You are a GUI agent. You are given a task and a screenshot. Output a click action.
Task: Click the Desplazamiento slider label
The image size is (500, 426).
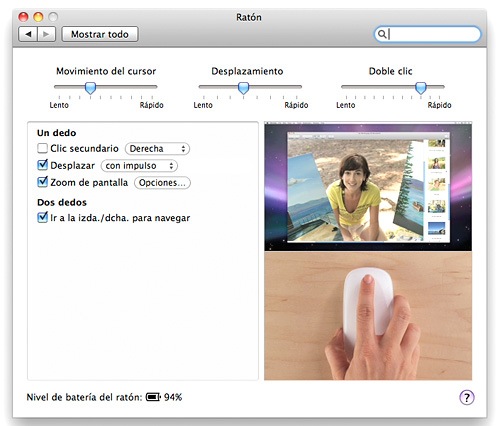point(247,71)
